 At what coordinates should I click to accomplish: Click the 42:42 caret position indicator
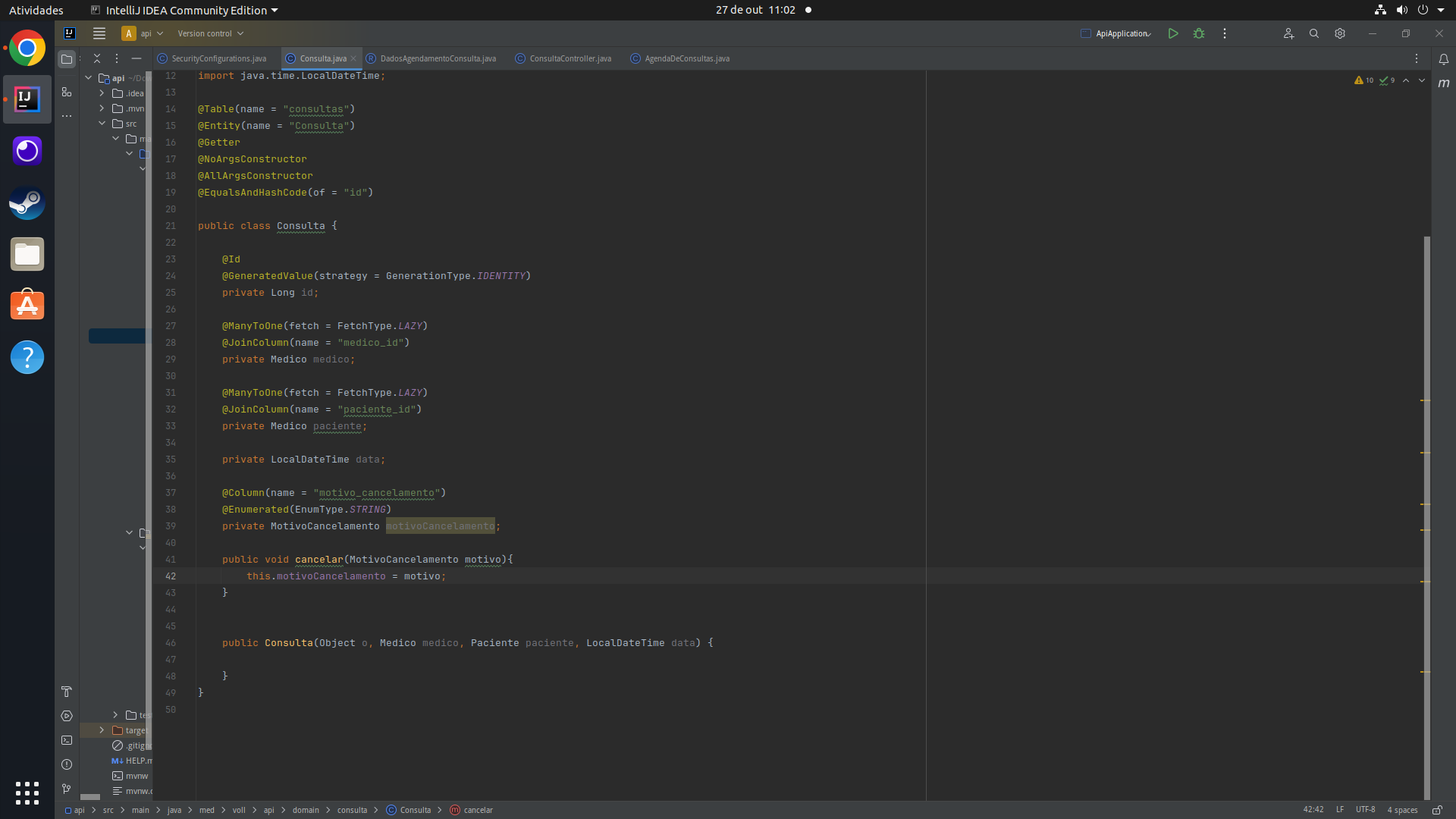click(x=1313, y=810)
